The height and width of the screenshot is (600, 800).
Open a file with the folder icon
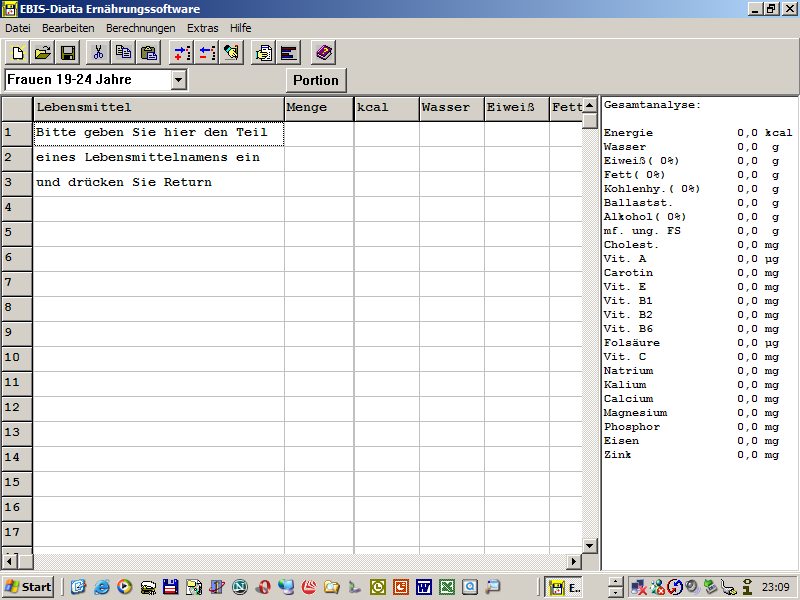[x=43, y=53]
